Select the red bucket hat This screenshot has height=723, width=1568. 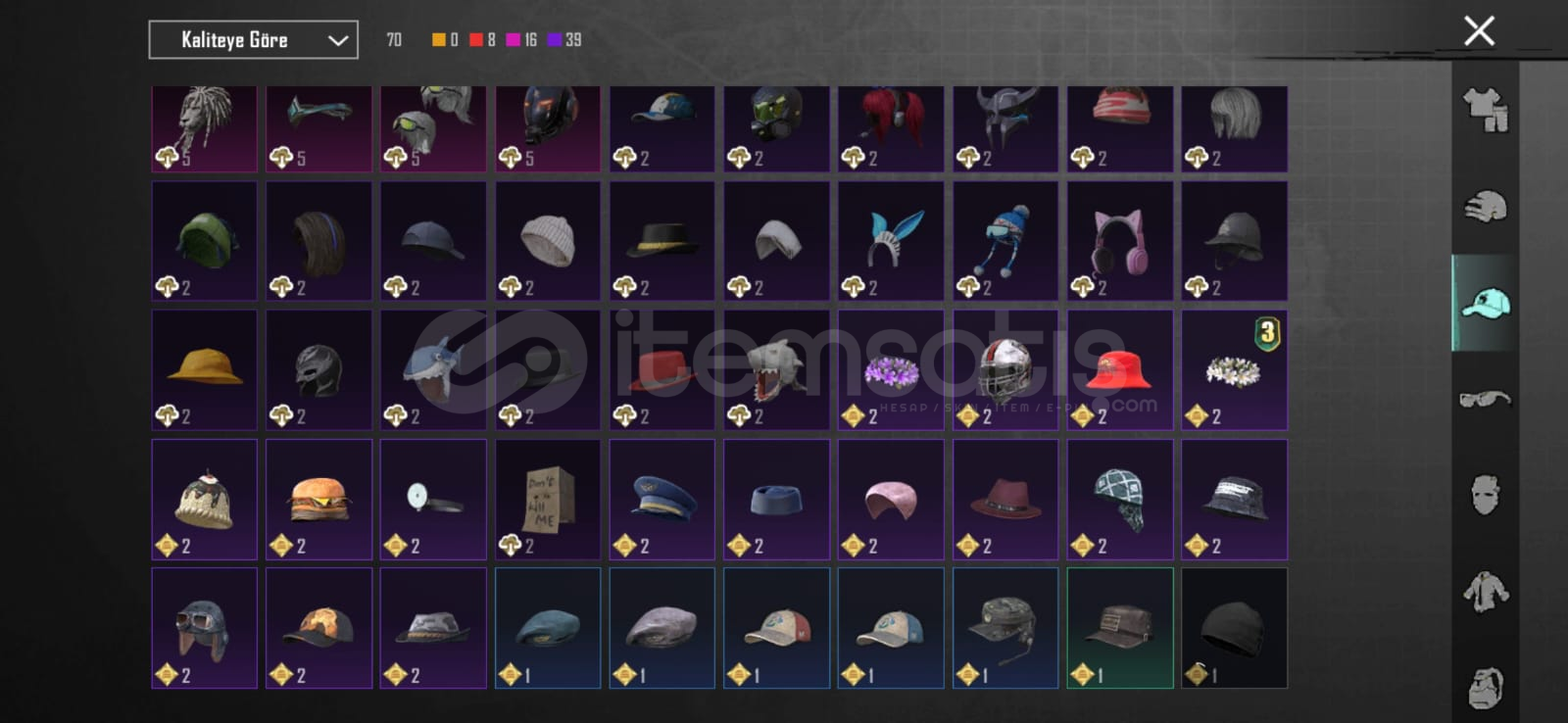[1119, 370]
